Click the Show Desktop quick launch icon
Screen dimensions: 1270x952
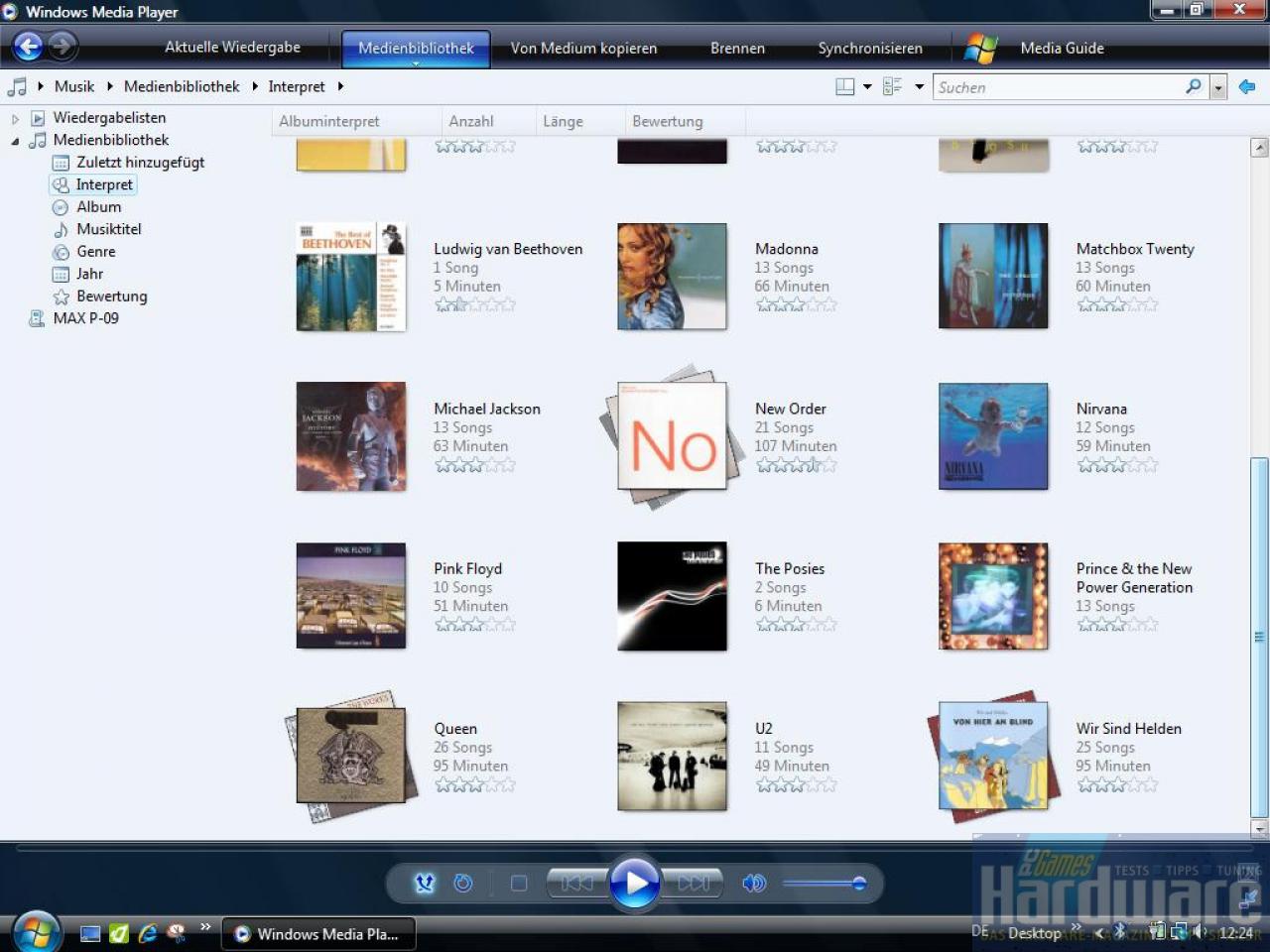pyautogui.click(x=89, y=933)
